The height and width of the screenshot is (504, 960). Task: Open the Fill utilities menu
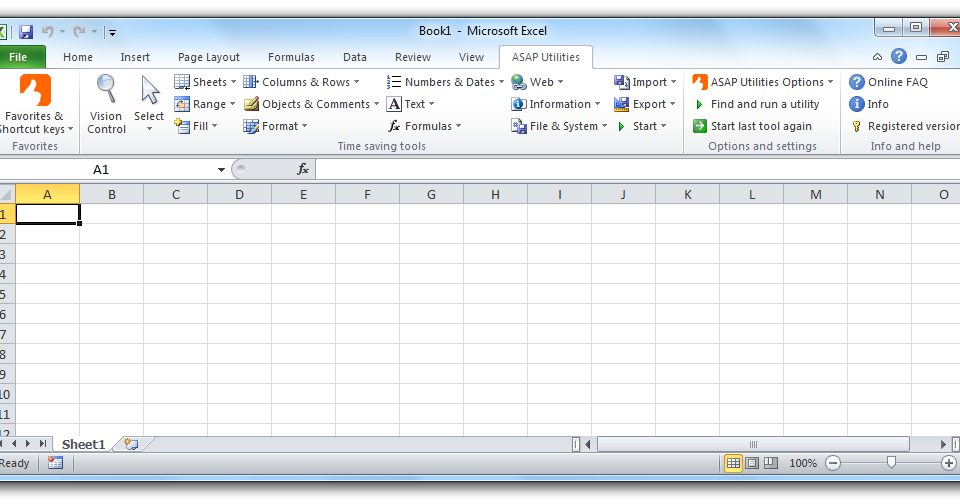[196, 126]
